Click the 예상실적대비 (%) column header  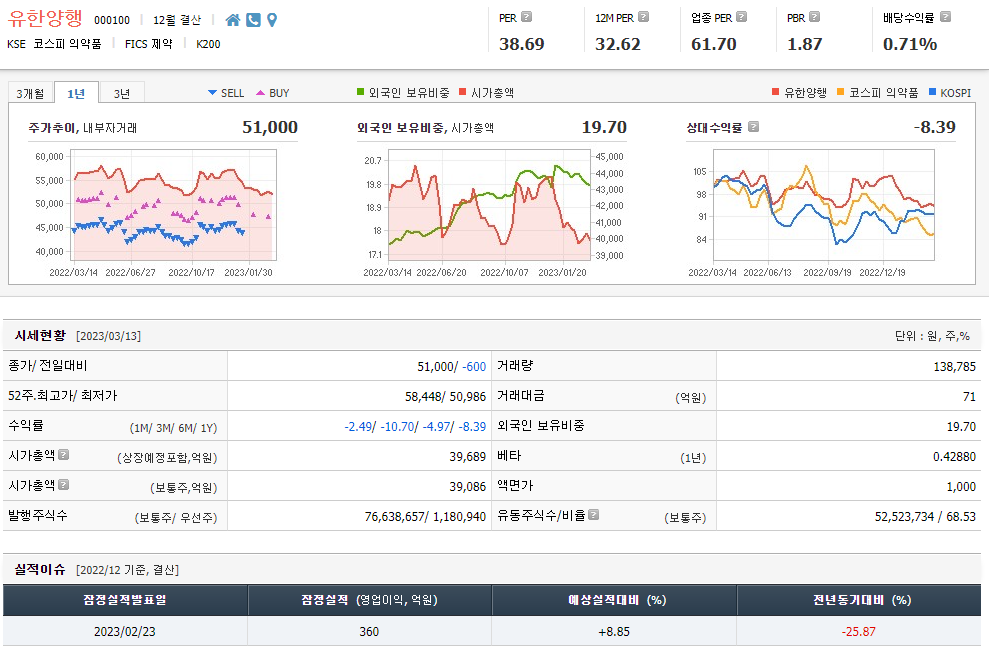pos(614,600)
